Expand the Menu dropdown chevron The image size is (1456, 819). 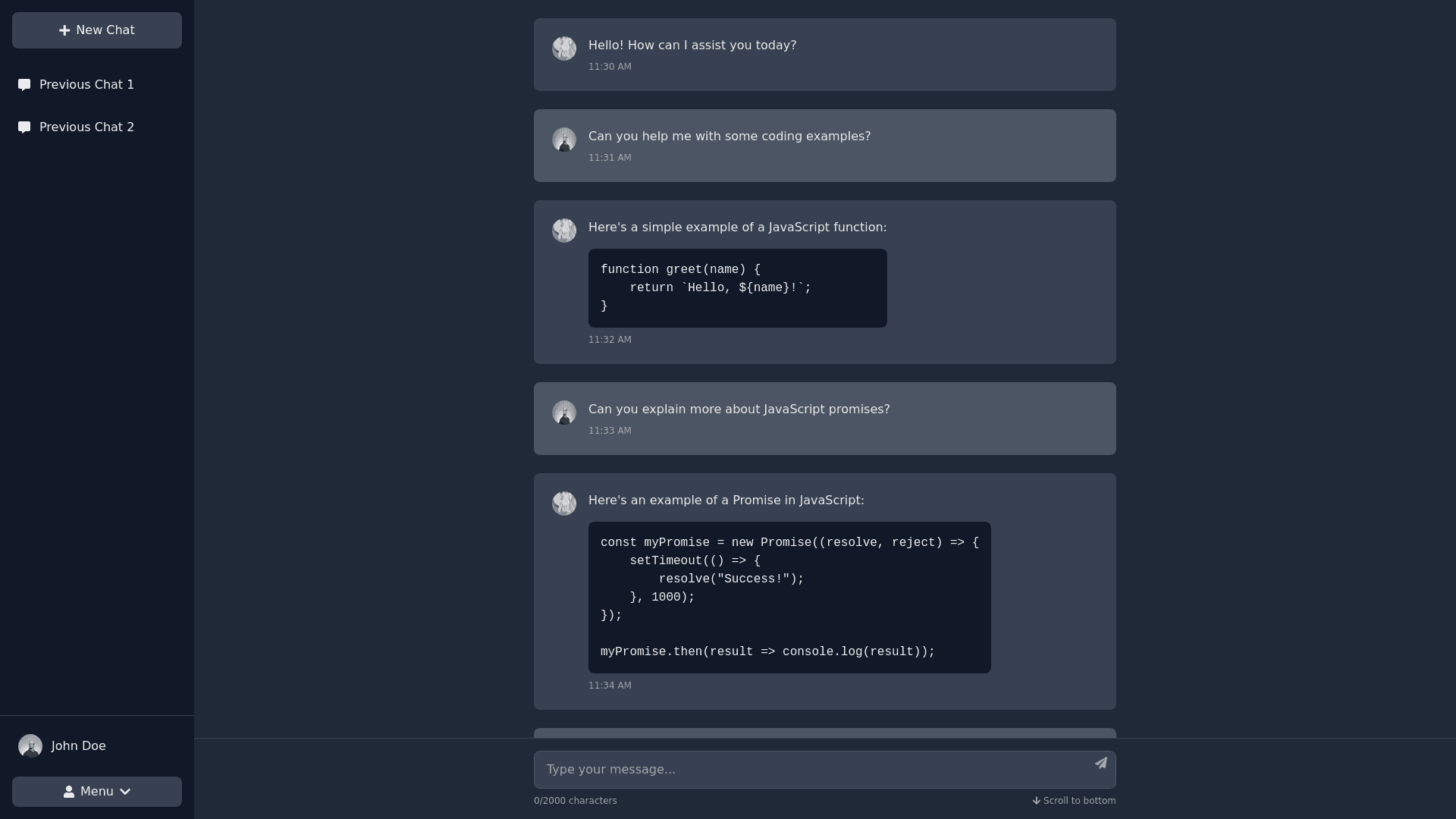click(x=125, y=792)
